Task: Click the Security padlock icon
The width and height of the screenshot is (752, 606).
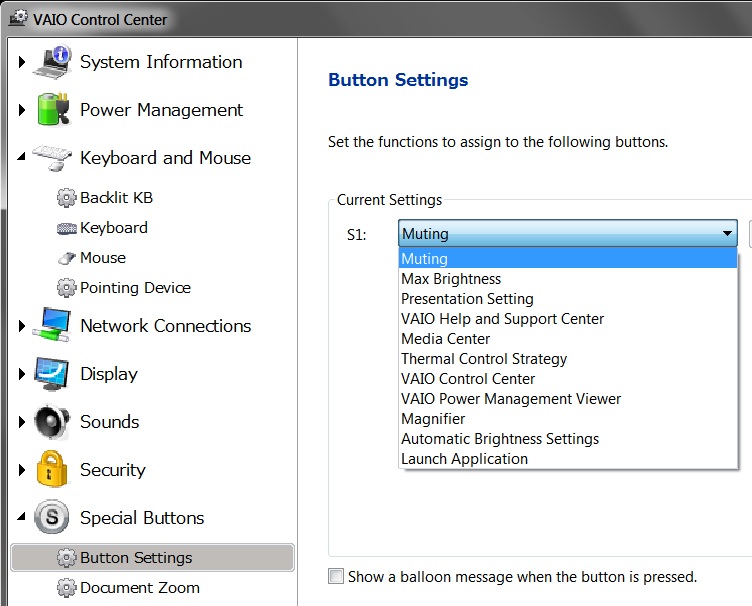Action: [x=52, y=469]
